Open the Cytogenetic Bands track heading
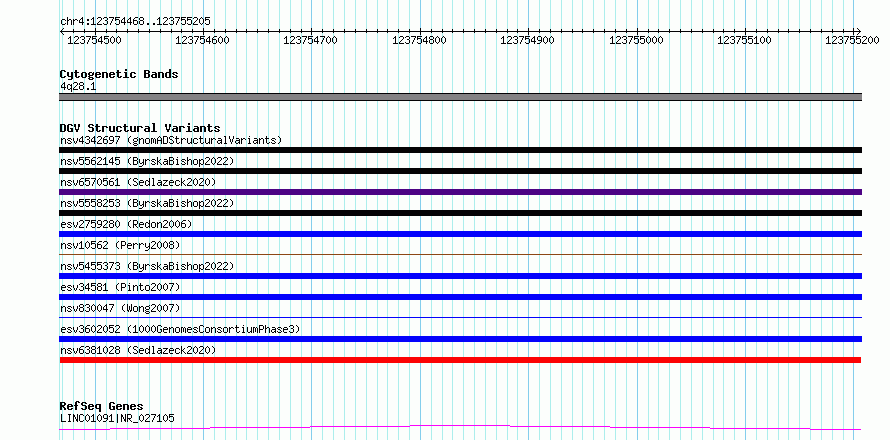The image size is (890, 440). (119, 74)
